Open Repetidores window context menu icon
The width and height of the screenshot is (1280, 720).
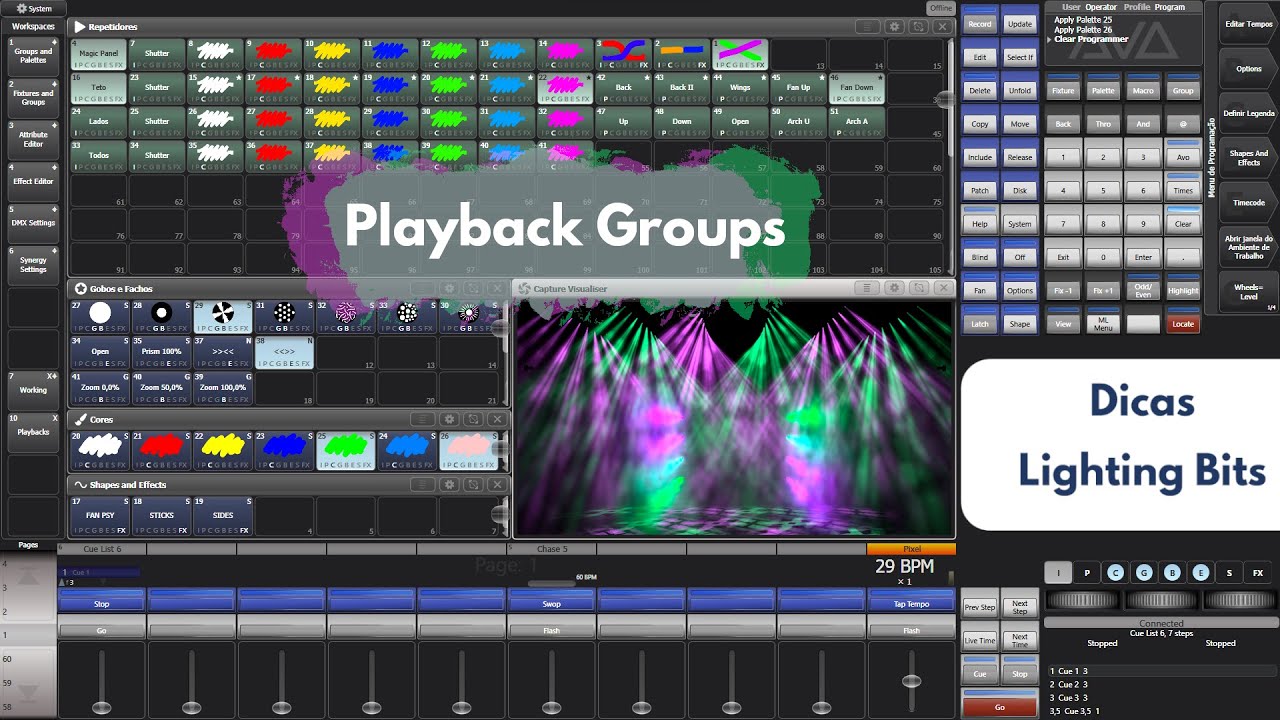coord(870,27)
